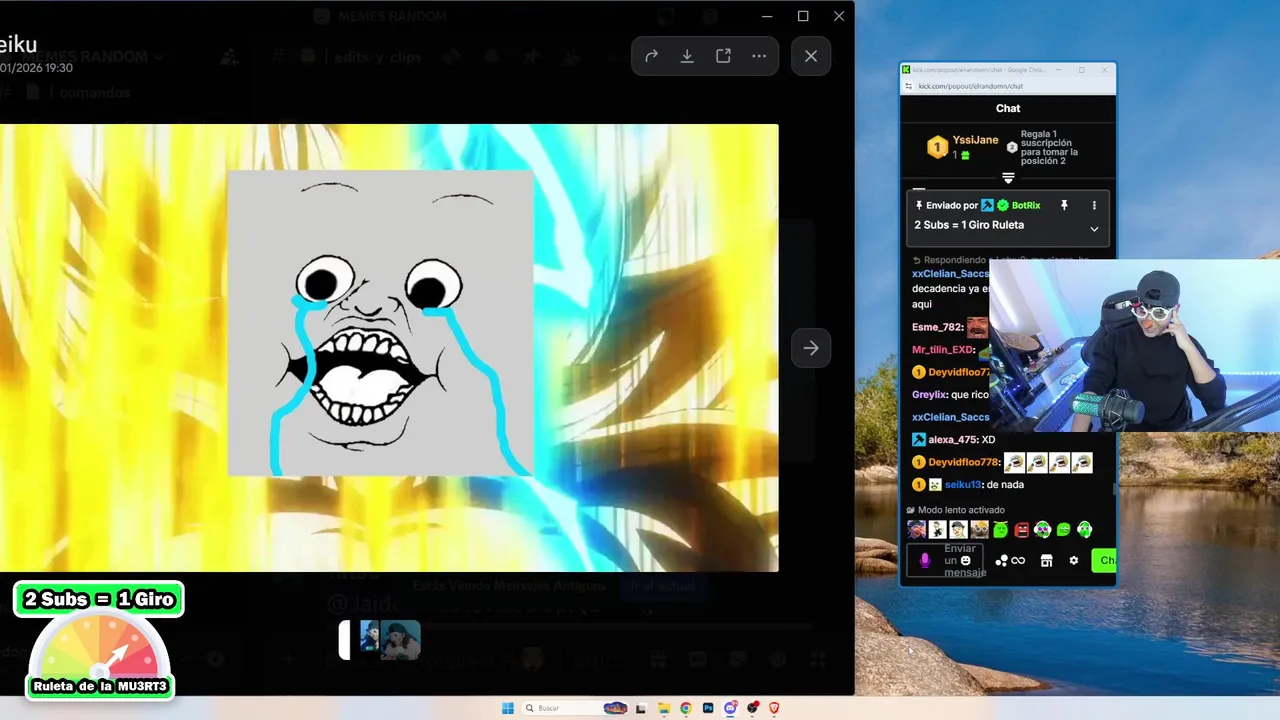Open Kick chat settings gear
The height and width of the screenshot is (720, 1280).
[x=1074, y=561]
